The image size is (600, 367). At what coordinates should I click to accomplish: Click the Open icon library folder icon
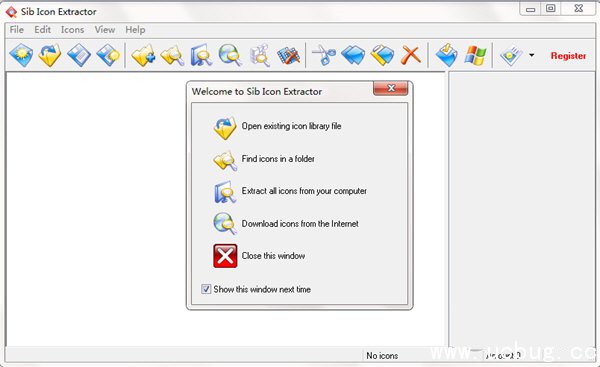(x=50, y=55)
